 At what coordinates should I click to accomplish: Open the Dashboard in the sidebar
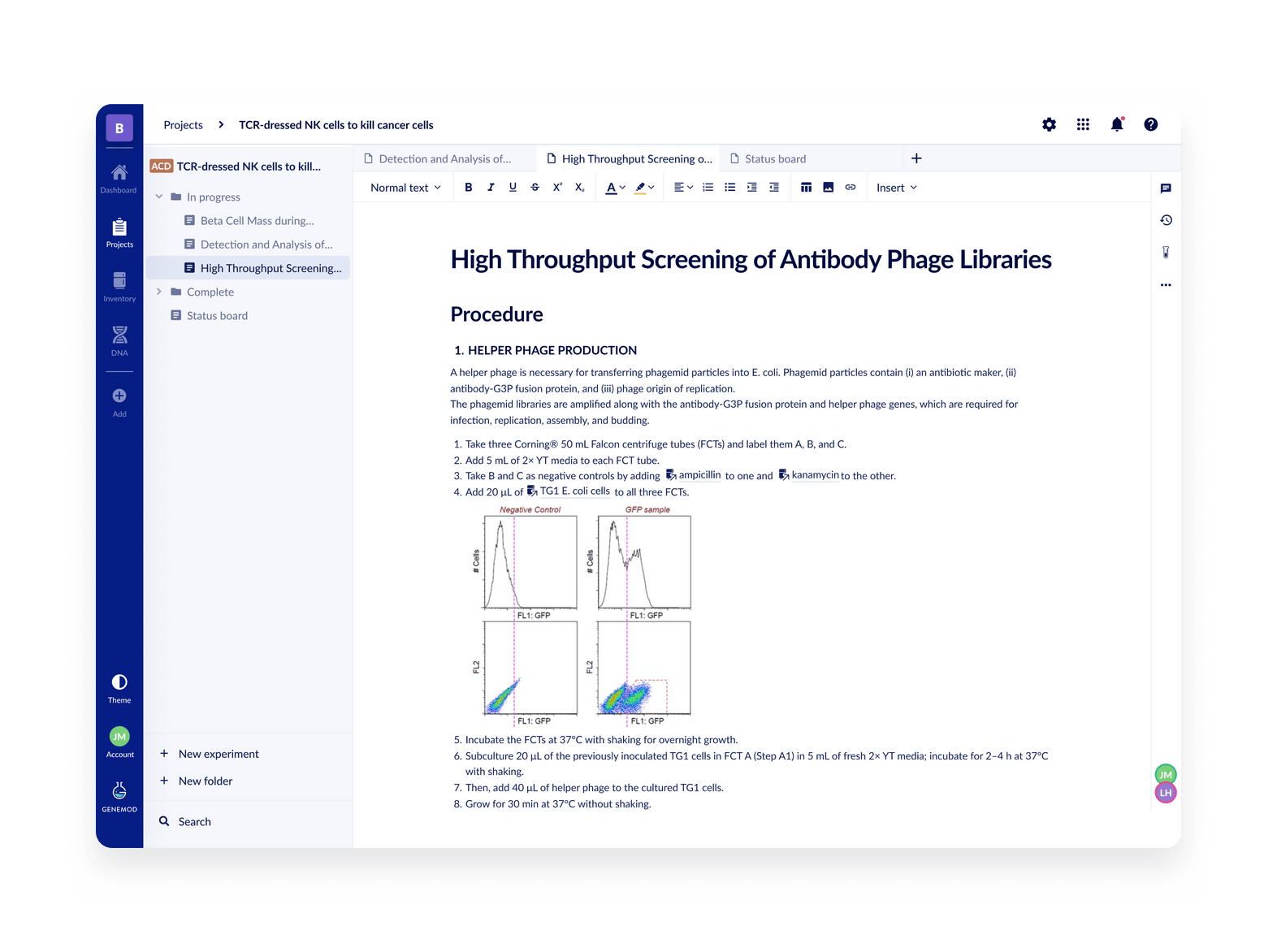[119, 178]
